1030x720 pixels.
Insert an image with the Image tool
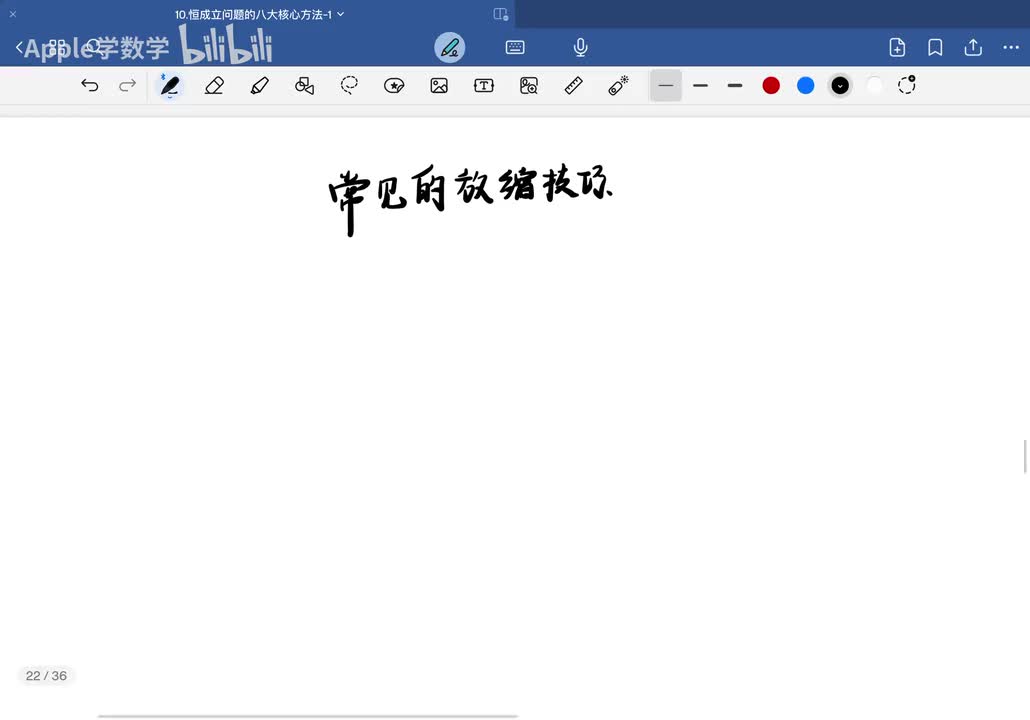point(439,85)
